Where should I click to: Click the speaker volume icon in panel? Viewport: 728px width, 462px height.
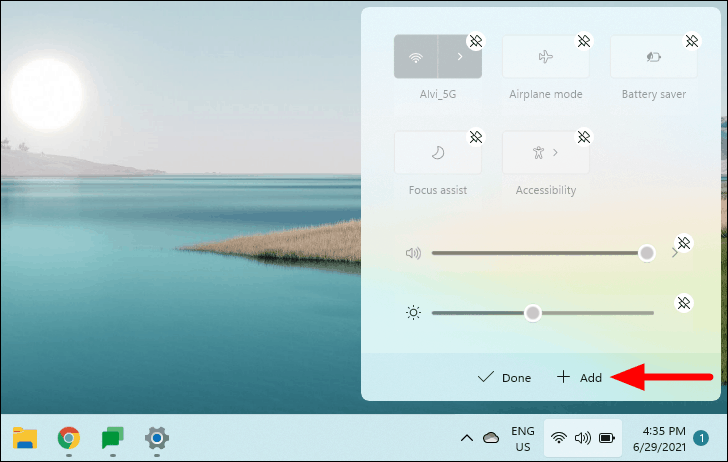pos(413,253)
